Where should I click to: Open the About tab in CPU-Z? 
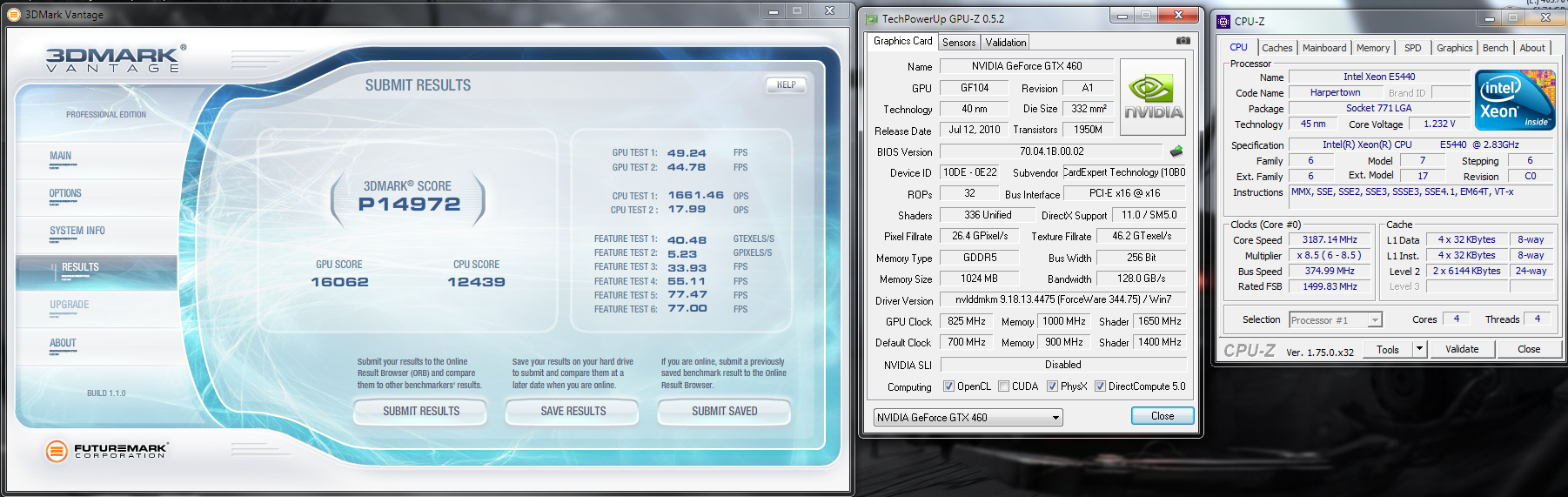tap(1532, 48)
